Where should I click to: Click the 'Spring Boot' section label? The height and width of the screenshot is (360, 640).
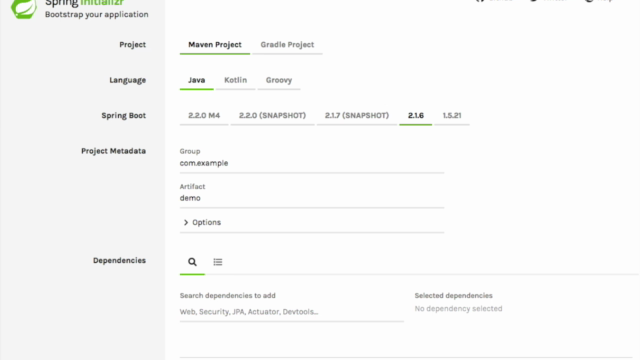(124, 116)
